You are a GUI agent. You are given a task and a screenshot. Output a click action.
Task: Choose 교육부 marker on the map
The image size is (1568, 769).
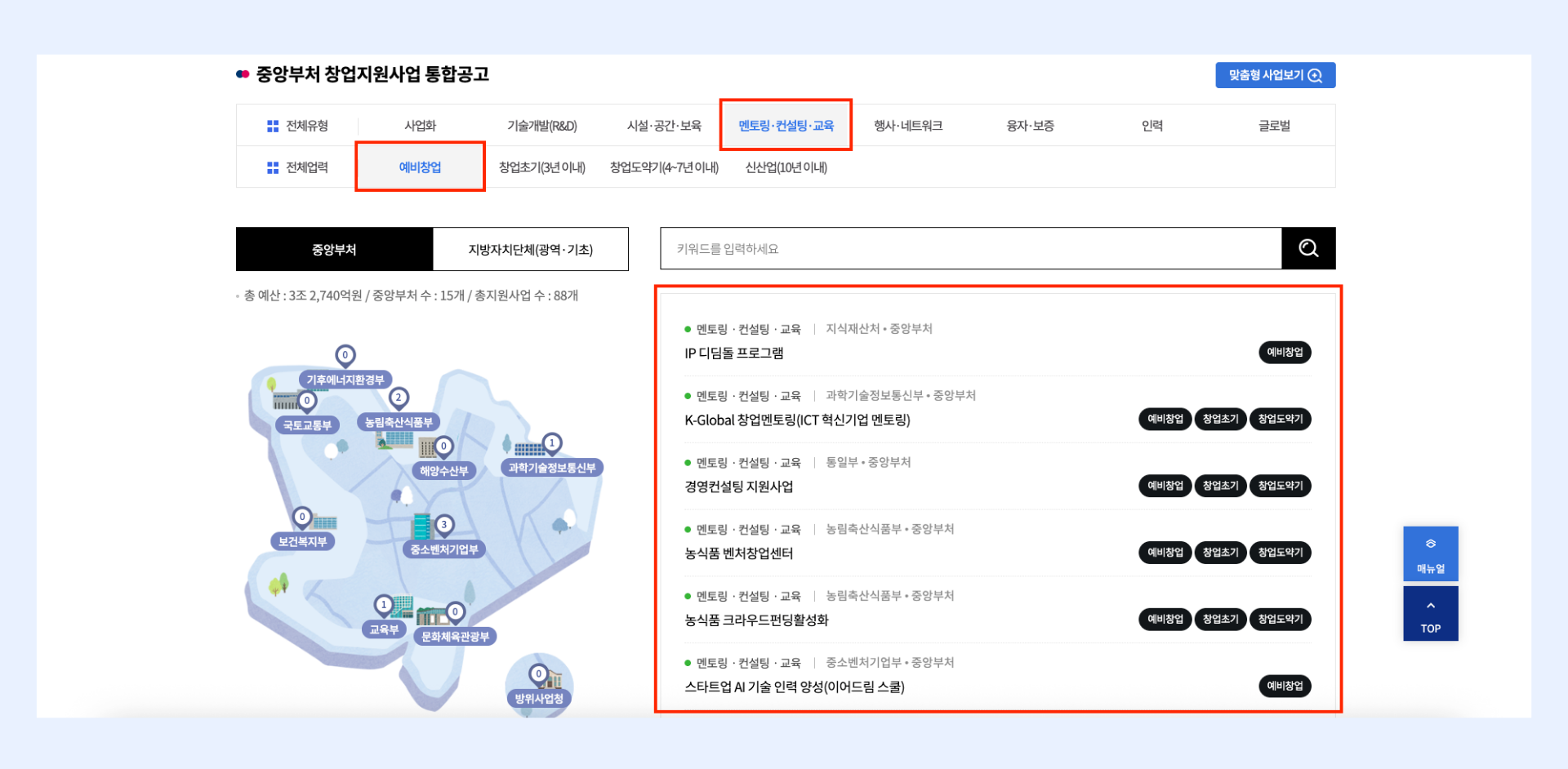(383, 605)
